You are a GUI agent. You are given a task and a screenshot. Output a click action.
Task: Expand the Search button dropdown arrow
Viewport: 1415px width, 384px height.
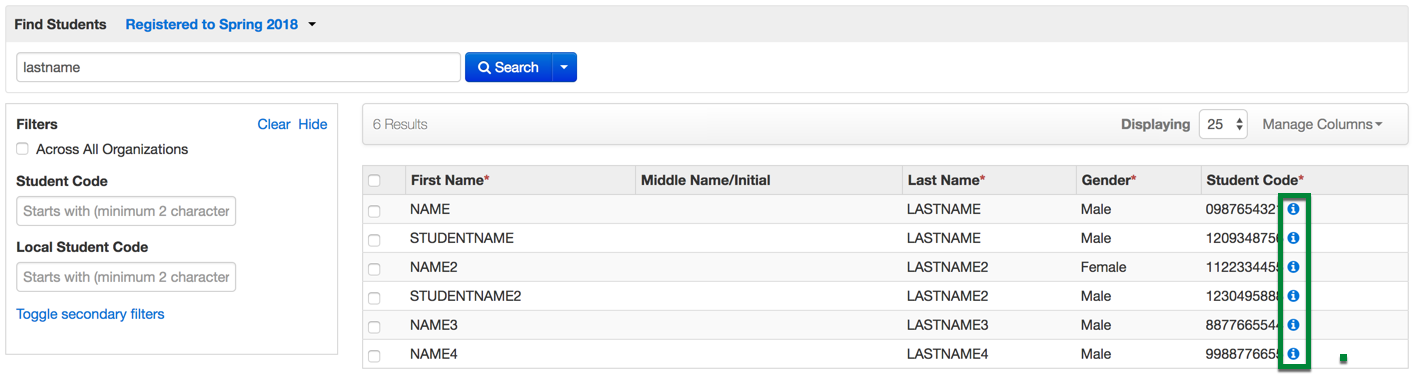coord(564,67)
